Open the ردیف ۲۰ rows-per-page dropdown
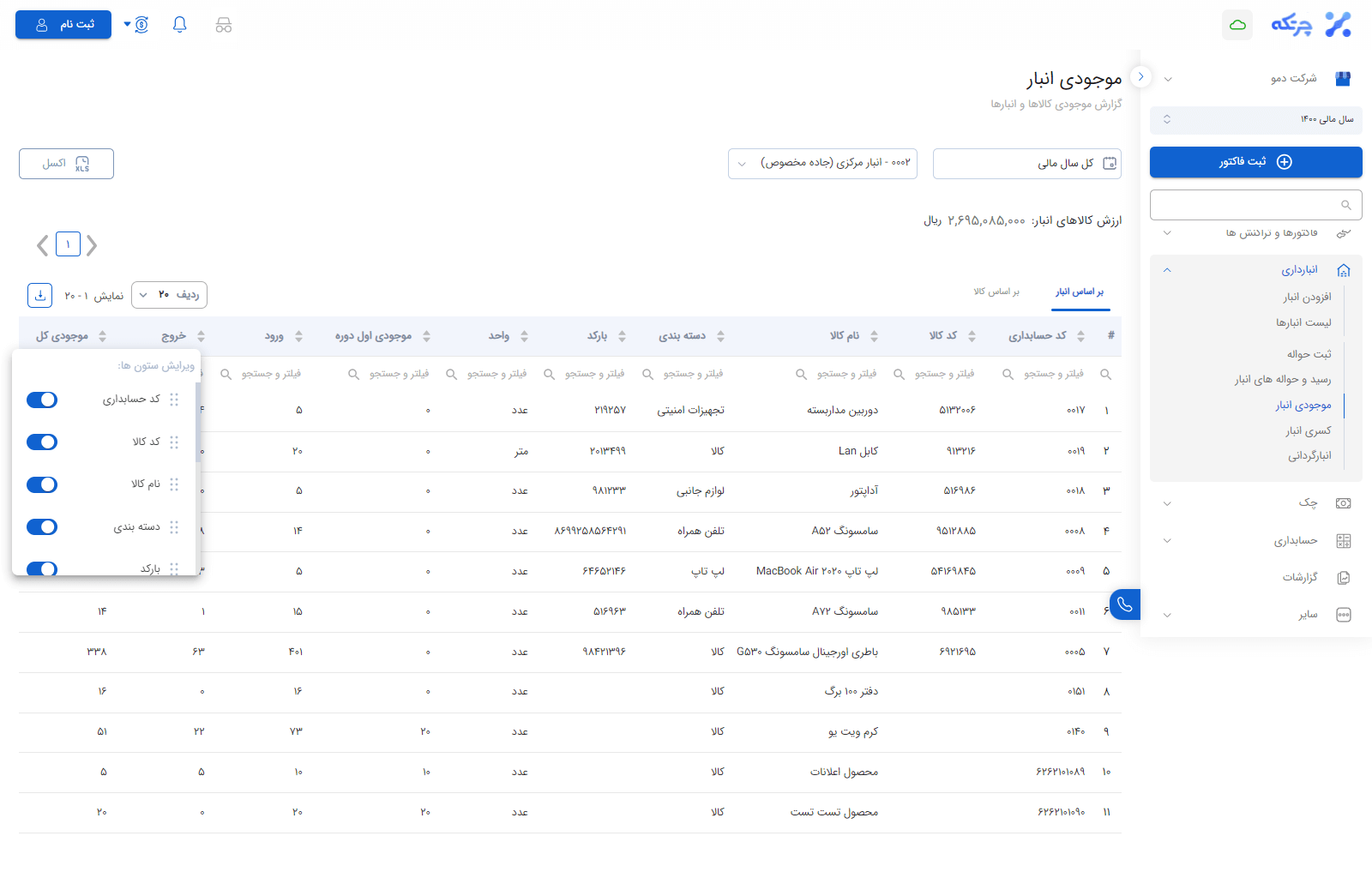The height and width of the screenshot is (872, 1372). pyautogui.click(x=169, y=295)
